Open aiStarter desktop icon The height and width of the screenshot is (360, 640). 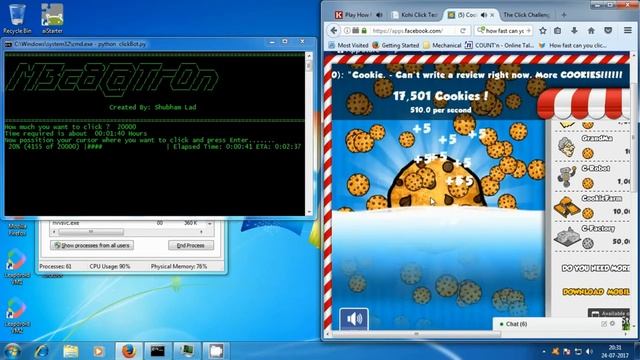52,19
